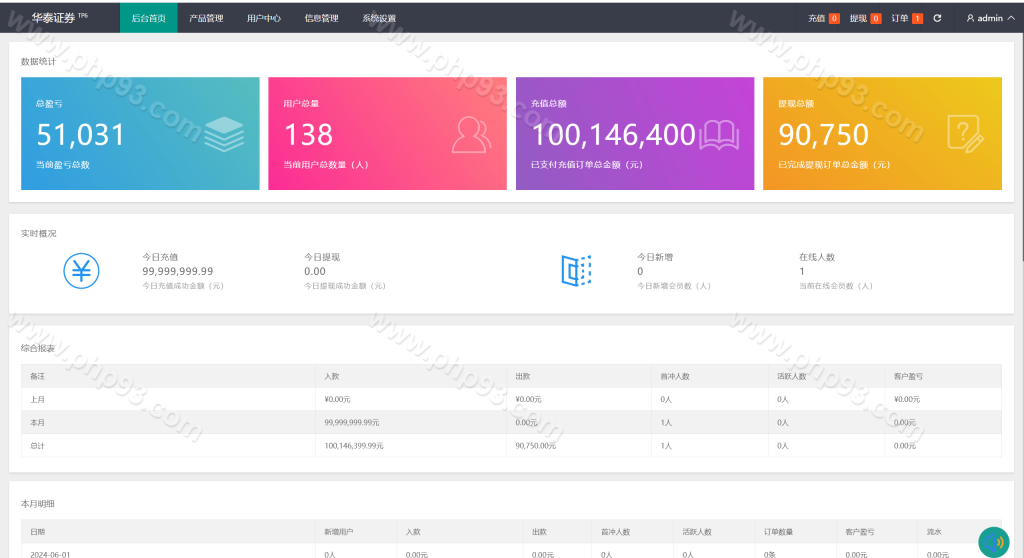Open the 用户中心 menu
1024x558 pixels.
(264, 18)
